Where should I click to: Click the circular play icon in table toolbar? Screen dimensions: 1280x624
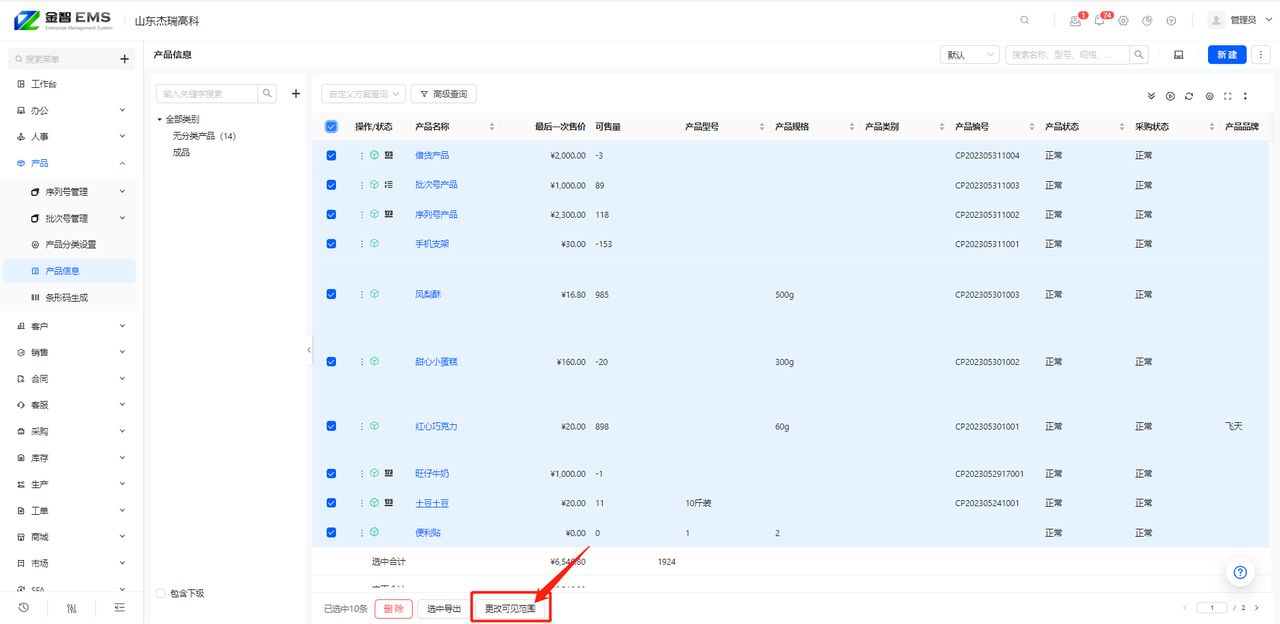point(1170,96)
